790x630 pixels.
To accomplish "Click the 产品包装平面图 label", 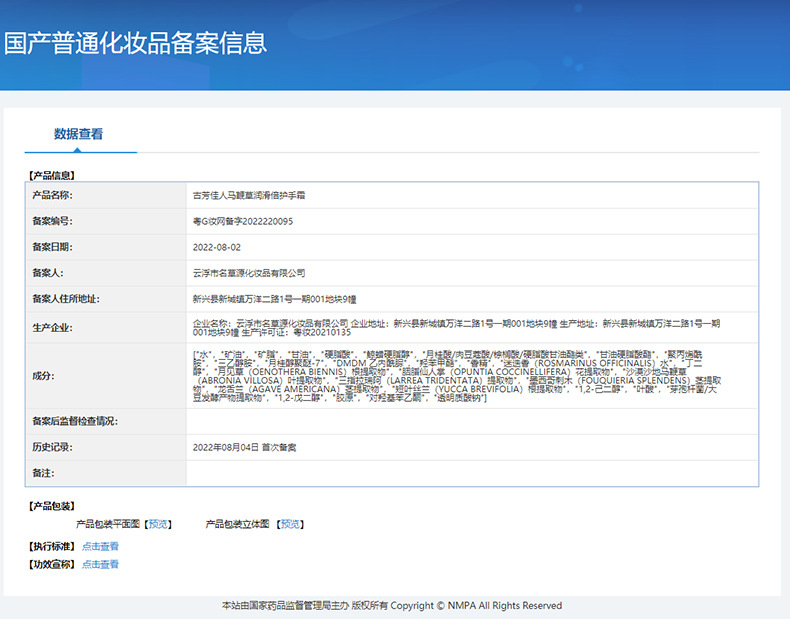I will click(108, 524).
